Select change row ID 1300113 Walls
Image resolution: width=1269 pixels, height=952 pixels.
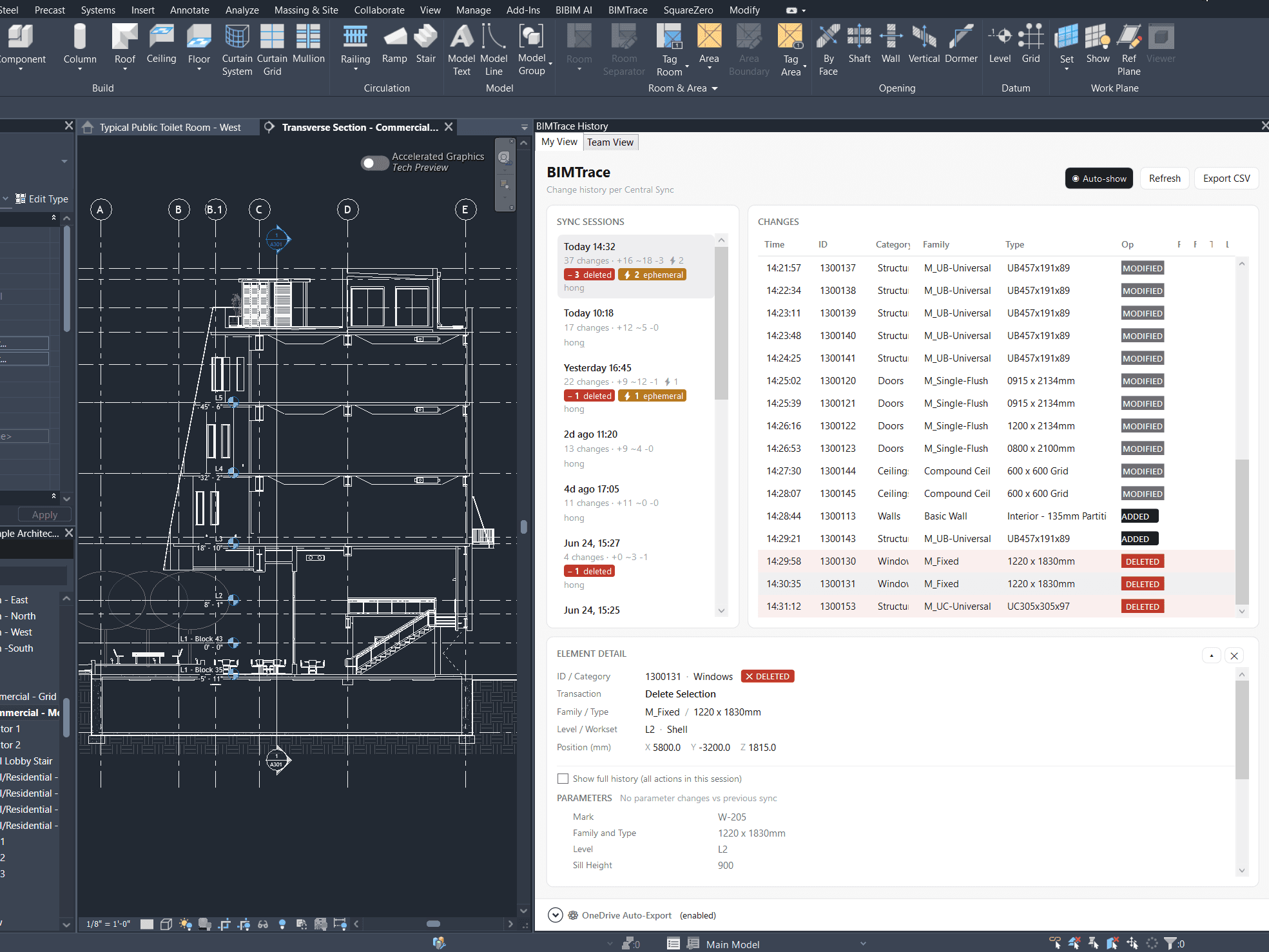click(996, 516)
